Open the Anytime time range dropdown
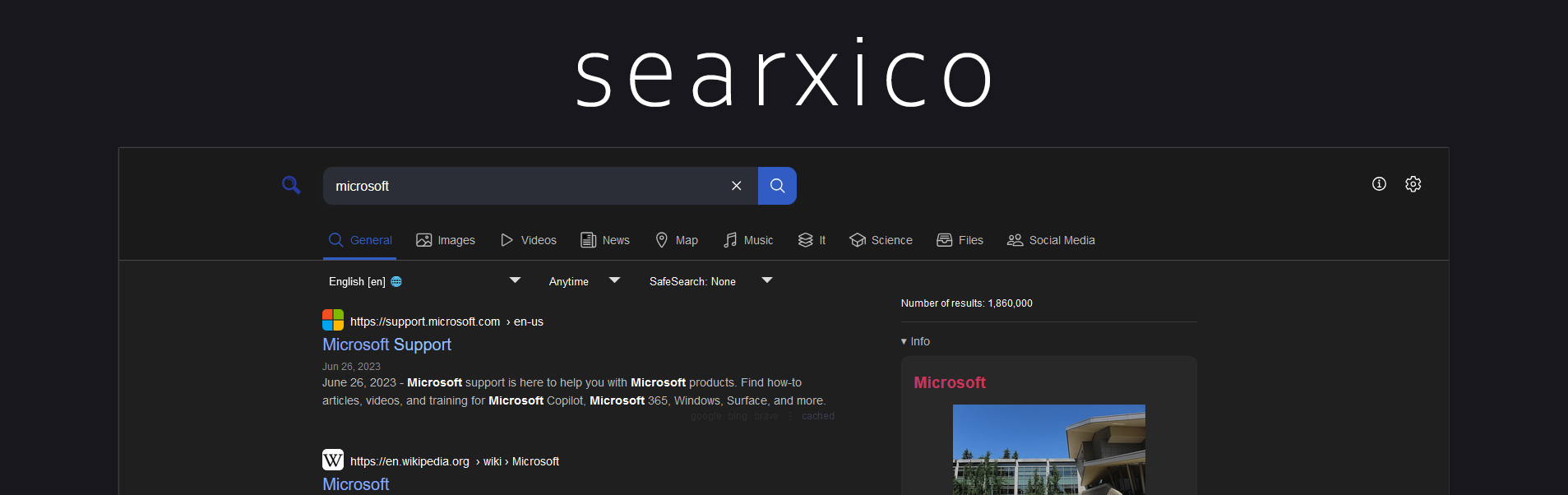Viewport: 1568px width, 495px height. point(584,281)
